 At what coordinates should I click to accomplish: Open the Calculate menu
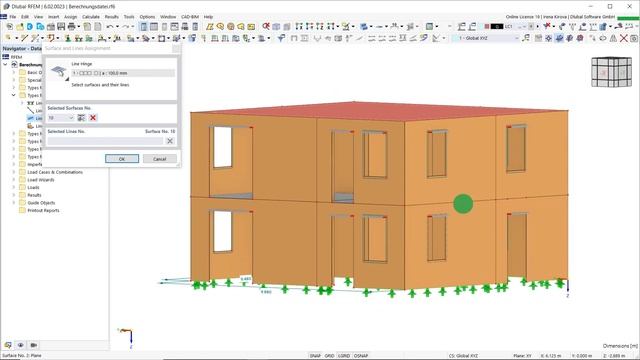point(91,17)
